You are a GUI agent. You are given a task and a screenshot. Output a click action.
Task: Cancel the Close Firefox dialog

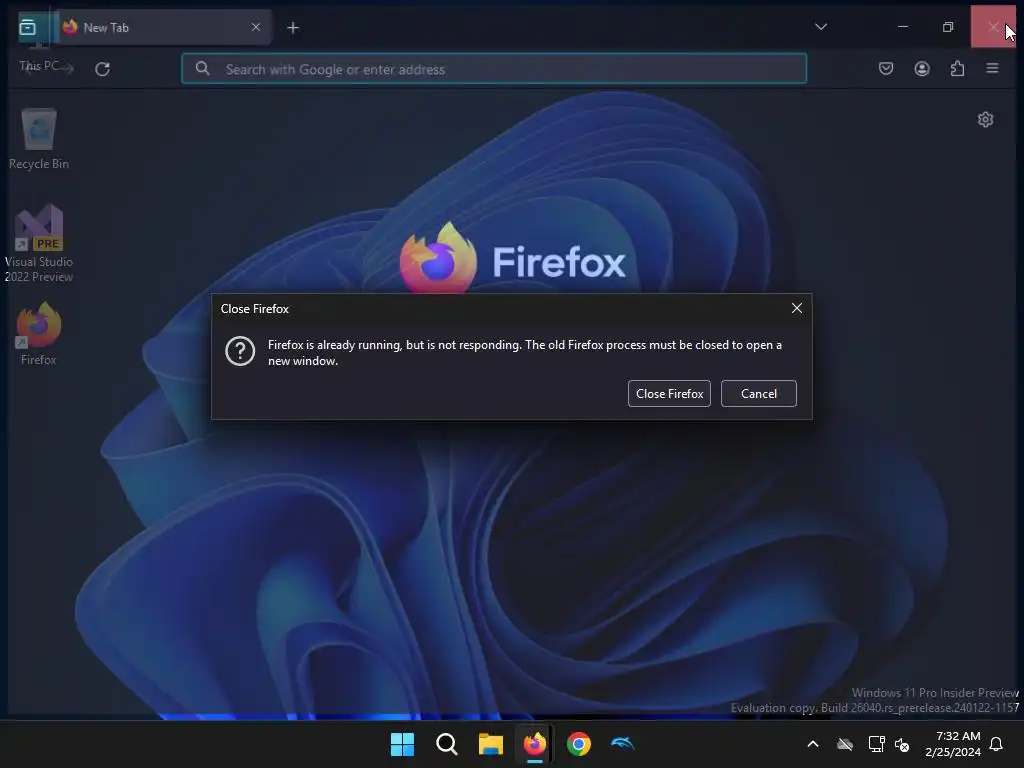click(x=758, y=393)
